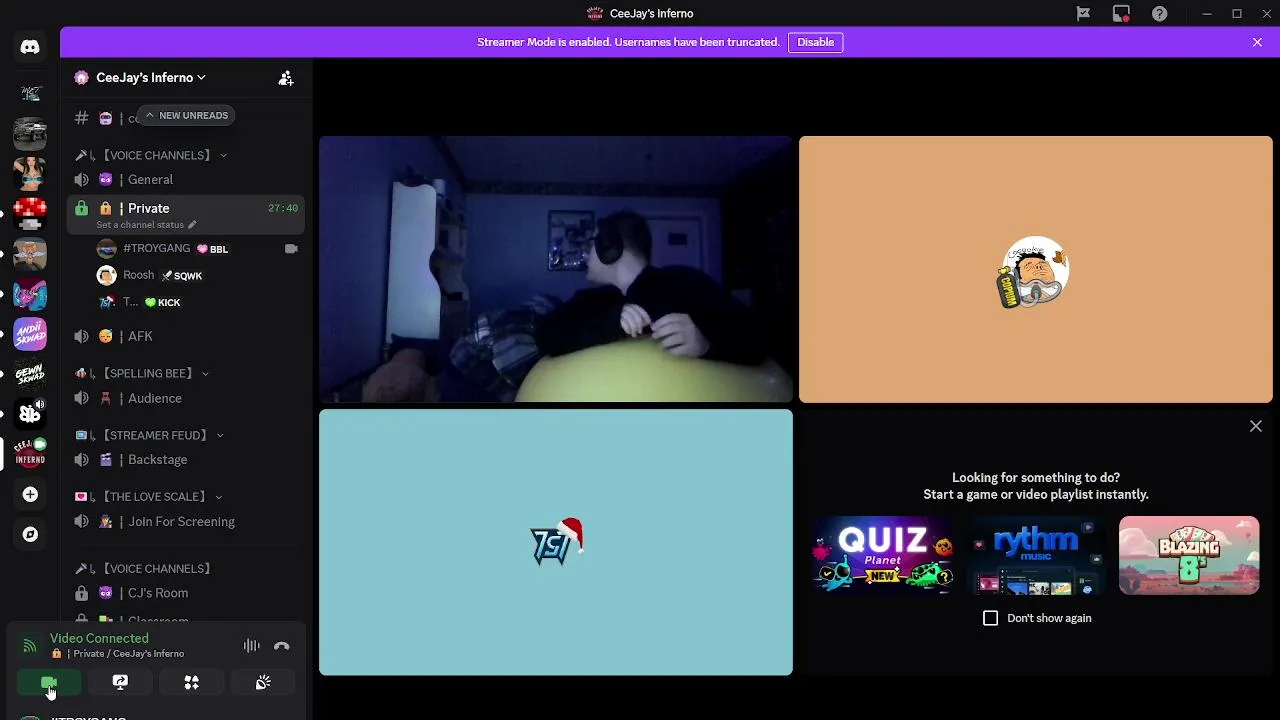This screenshot has height=720, width=1280.
Task: Open the Gewn Skwad server icon
Action: [x=30, y=374]
